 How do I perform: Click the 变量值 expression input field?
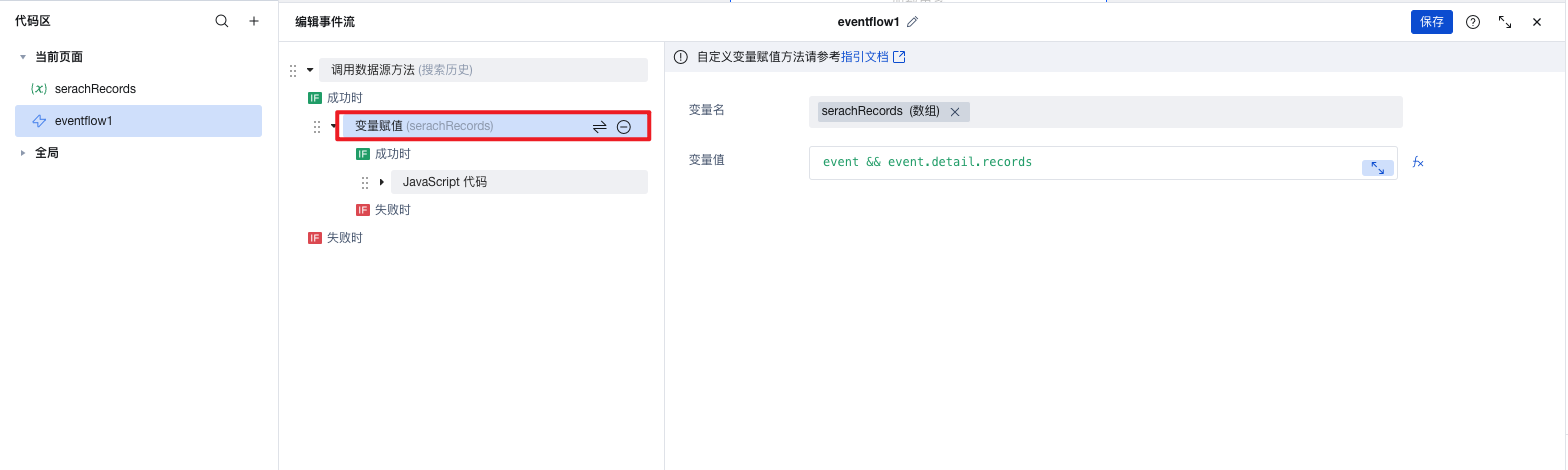1103,163
